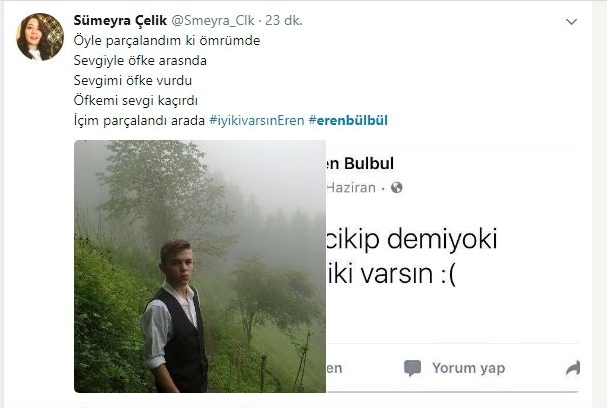Click the post text 'cikip demiyoki'

coord(412,239)
